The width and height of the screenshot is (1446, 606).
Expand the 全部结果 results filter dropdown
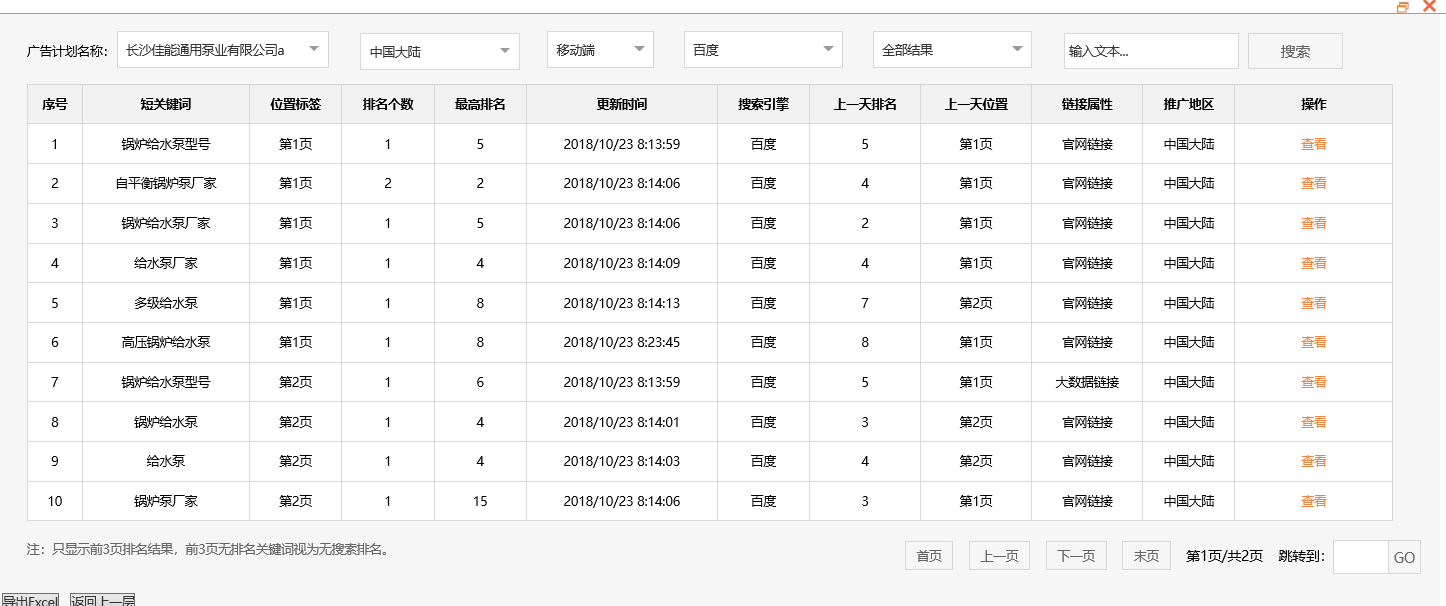point(951,48)
